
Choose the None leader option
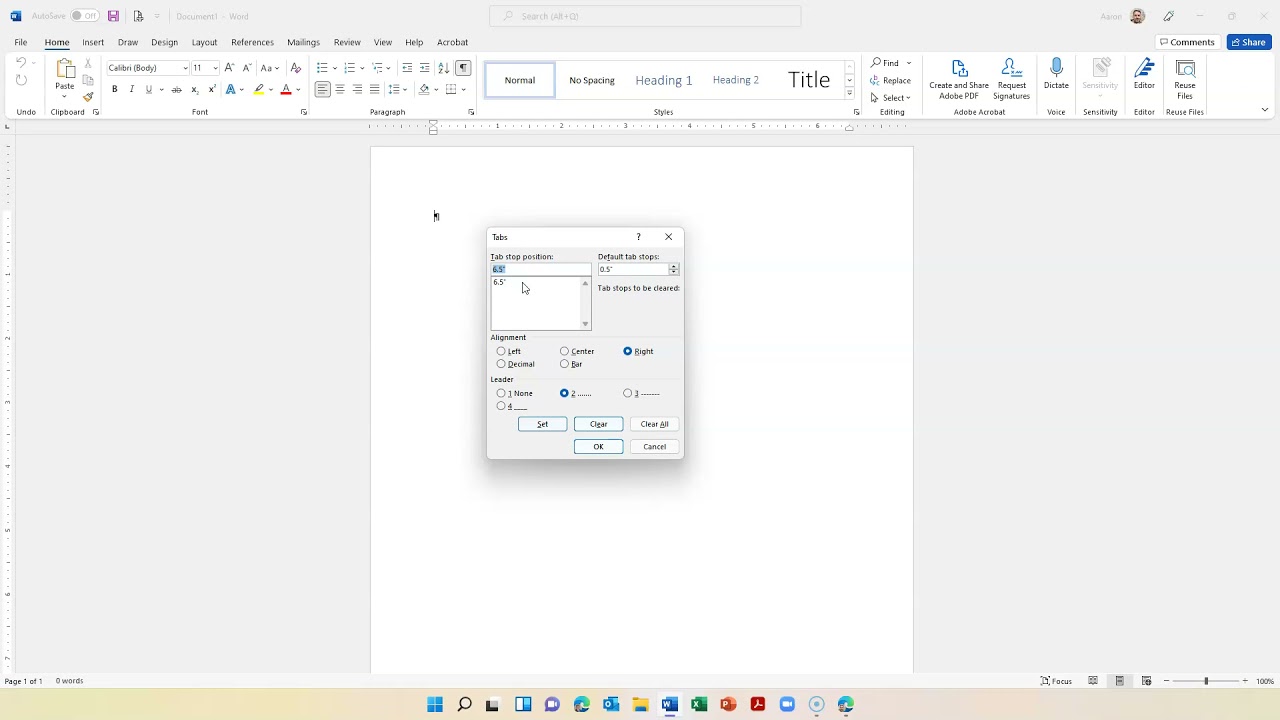(x=501, y=393)
